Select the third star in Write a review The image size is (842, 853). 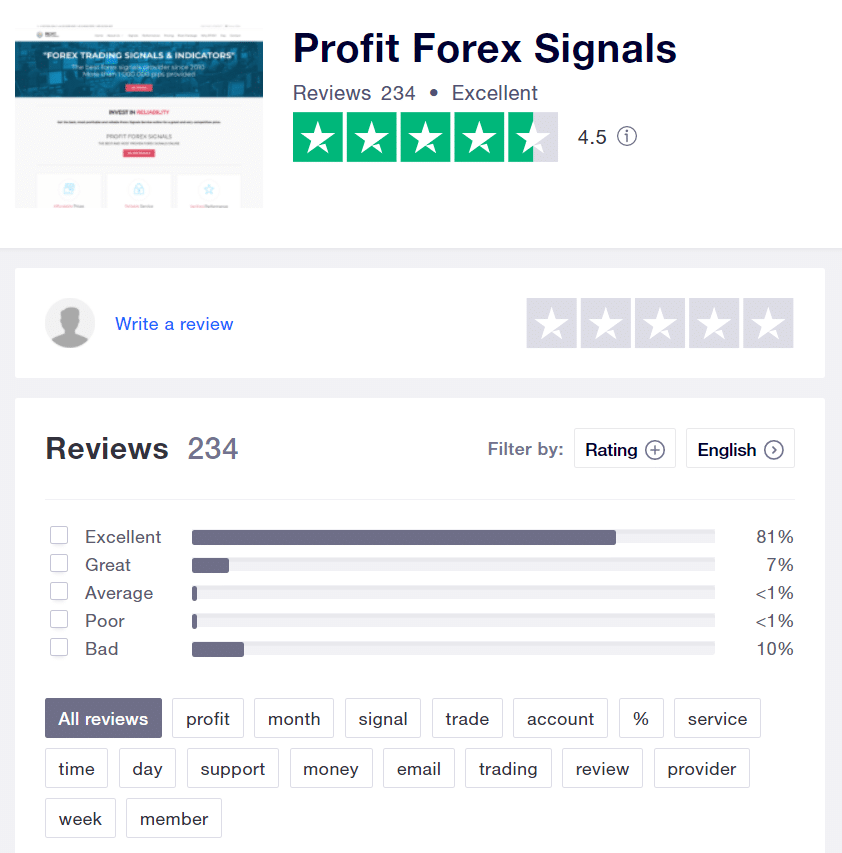(660, 323)
